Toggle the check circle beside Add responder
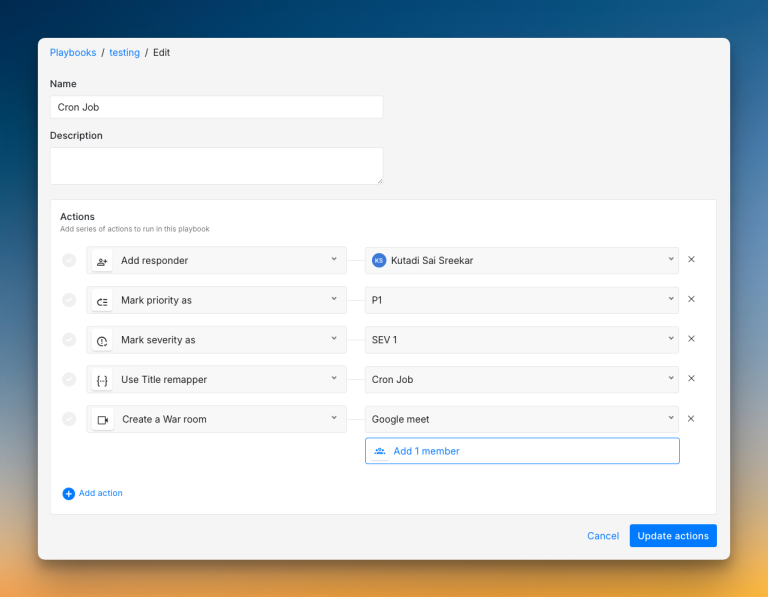The height and width of the screenshot is (597, 768). point(69,260)
